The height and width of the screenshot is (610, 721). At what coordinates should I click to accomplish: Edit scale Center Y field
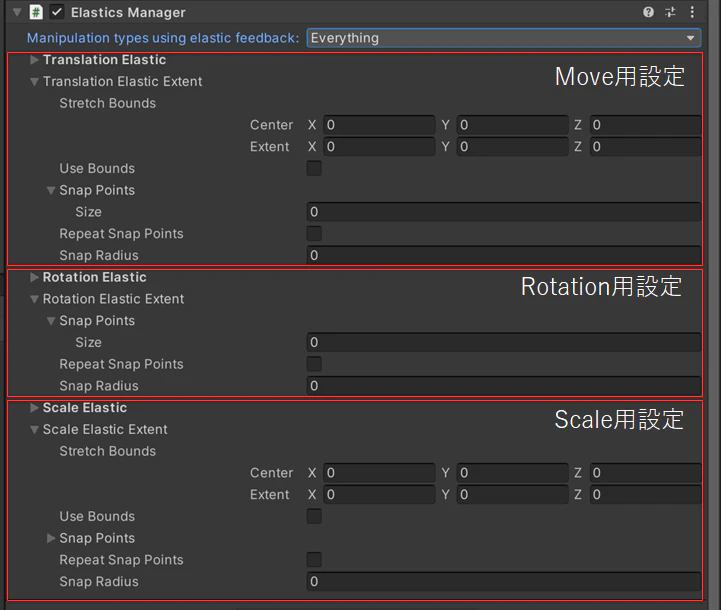(x=512, y=473)
